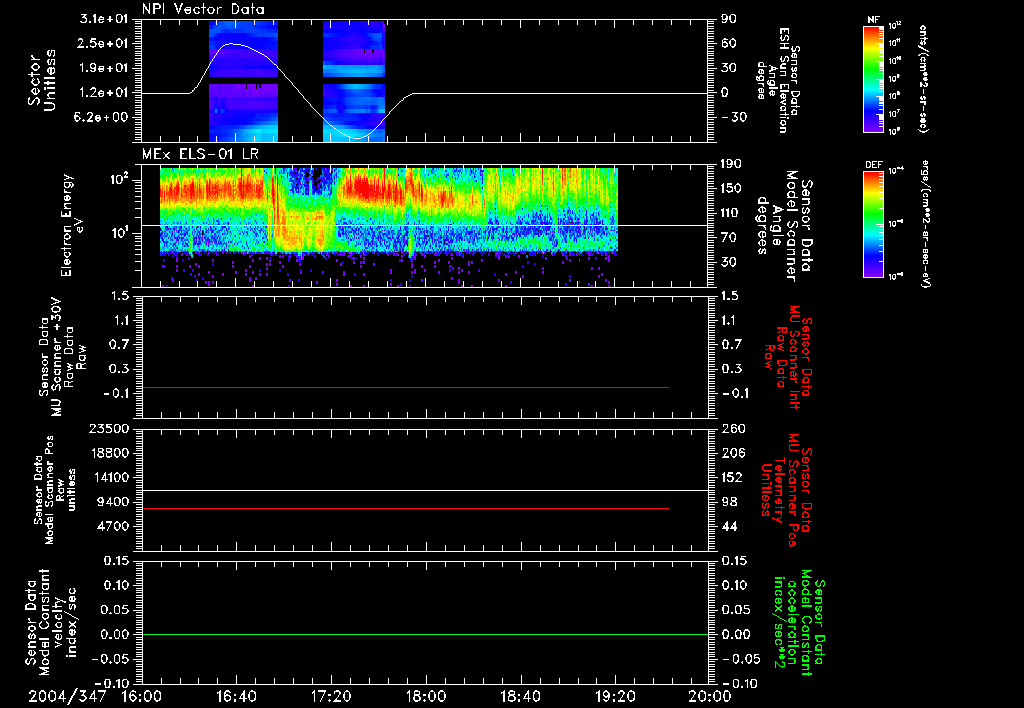1024x708 pixels.
Task: Click the '19:20' time tick label
Action: 615,696
